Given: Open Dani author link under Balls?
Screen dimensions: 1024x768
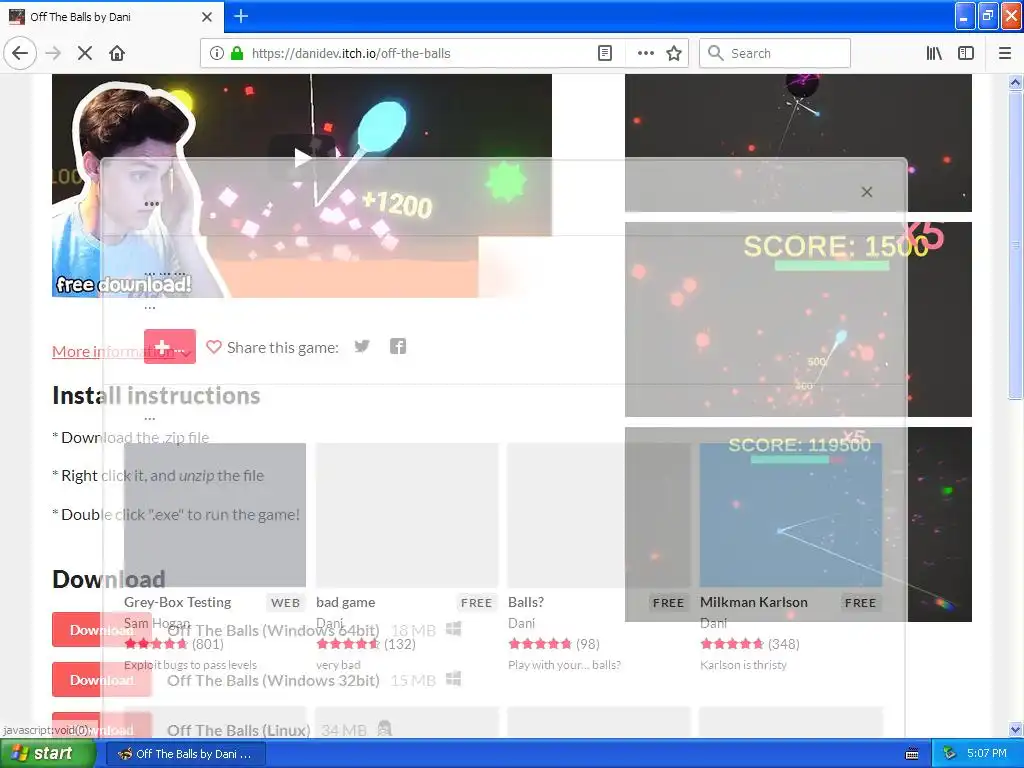Looking at the screenshot, I should (x=521, y=623).
